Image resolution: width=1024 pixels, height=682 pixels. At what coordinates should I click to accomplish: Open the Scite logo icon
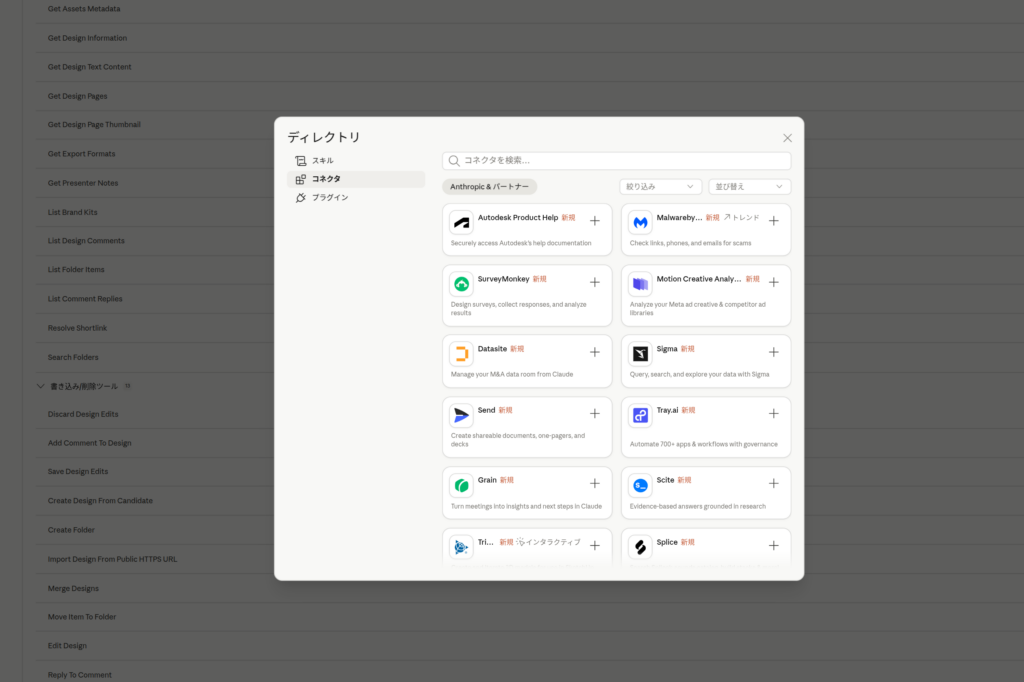(640, 485)
